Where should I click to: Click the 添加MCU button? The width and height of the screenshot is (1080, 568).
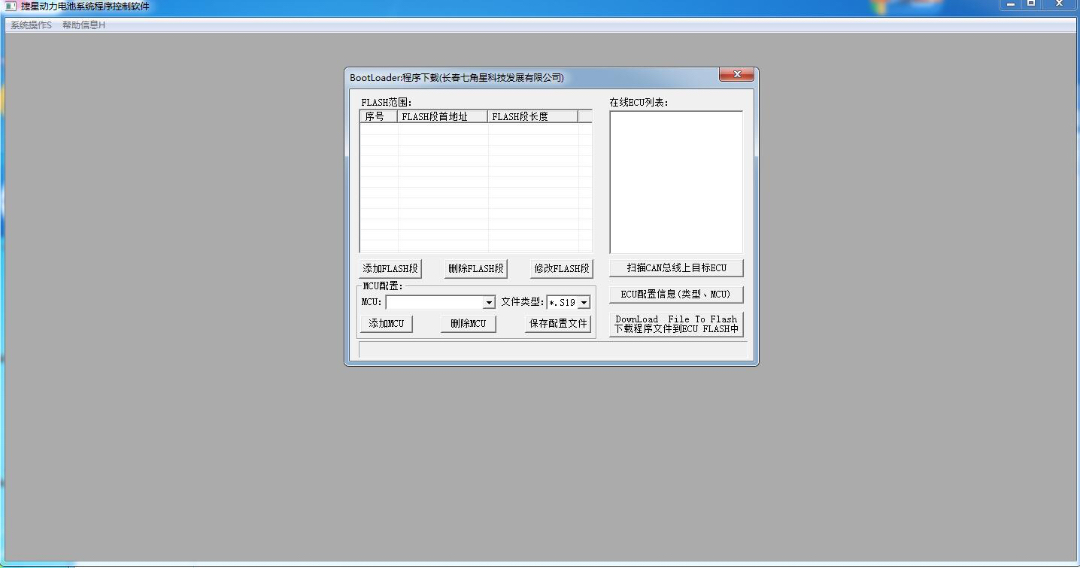click(386, 324)
